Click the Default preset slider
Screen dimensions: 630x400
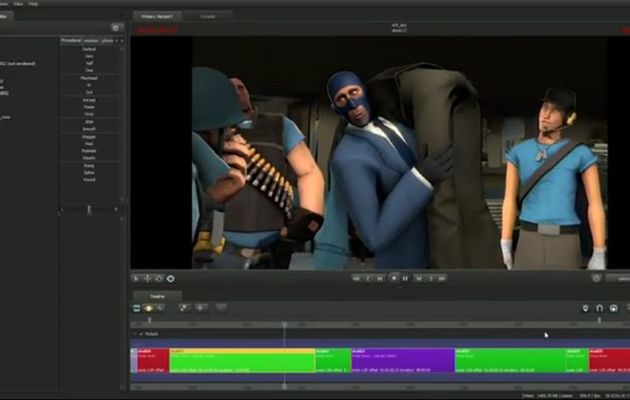pos(89,49)
